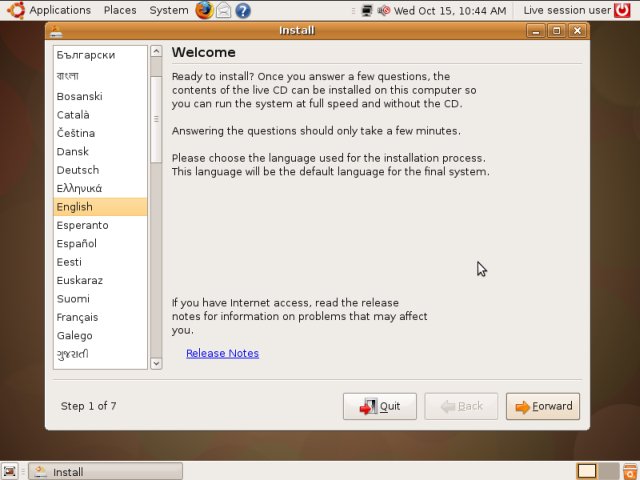The image size is (640, 480).
Task: Select Català language
Action: (100, 115)
